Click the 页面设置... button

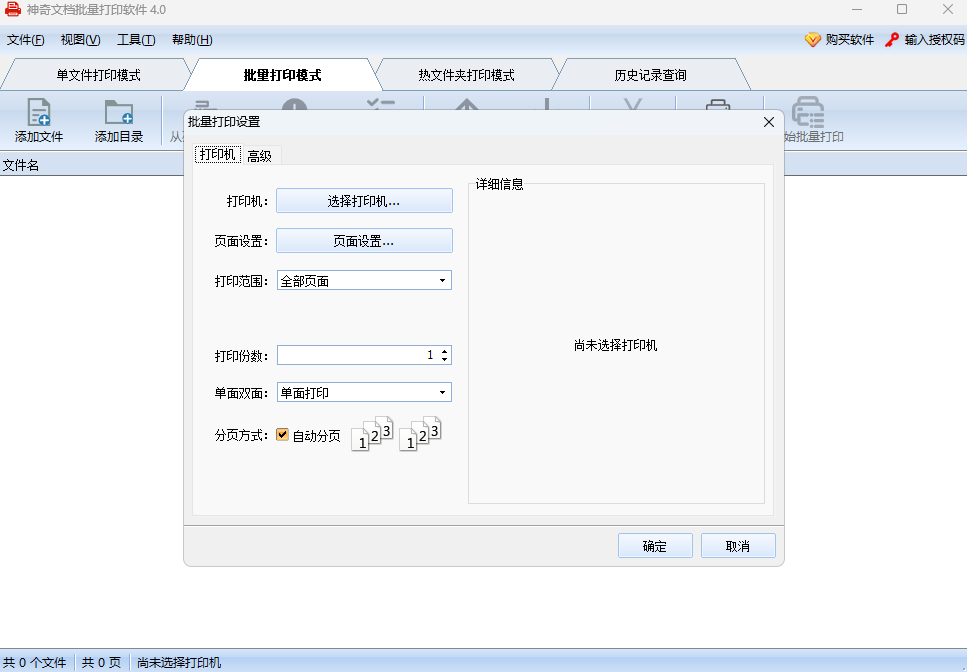(364, 241)
